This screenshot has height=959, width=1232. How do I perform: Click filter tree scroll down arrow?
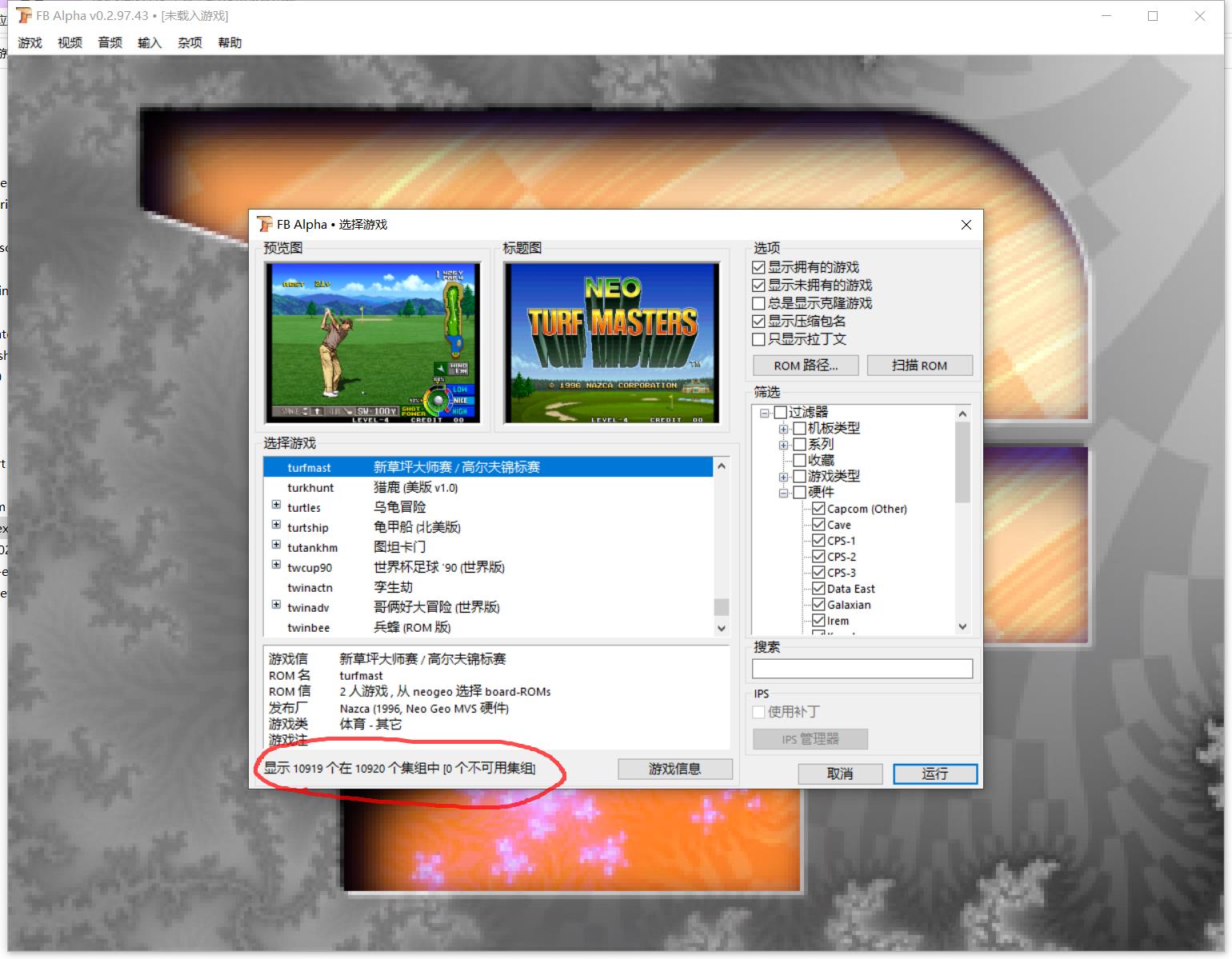tap(962, 627)
